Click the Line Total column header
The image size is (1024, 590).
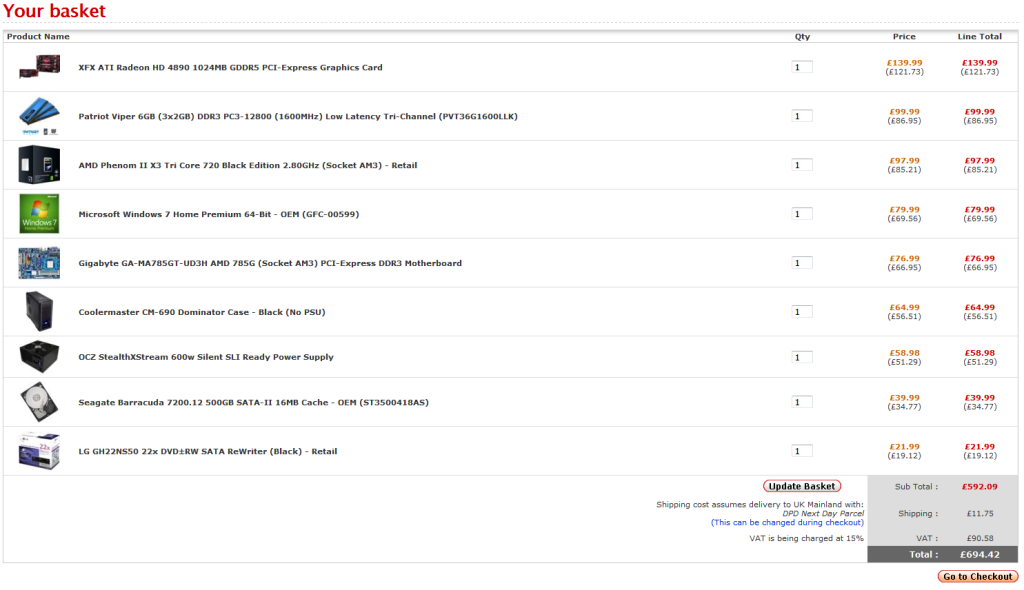point(980,37)
